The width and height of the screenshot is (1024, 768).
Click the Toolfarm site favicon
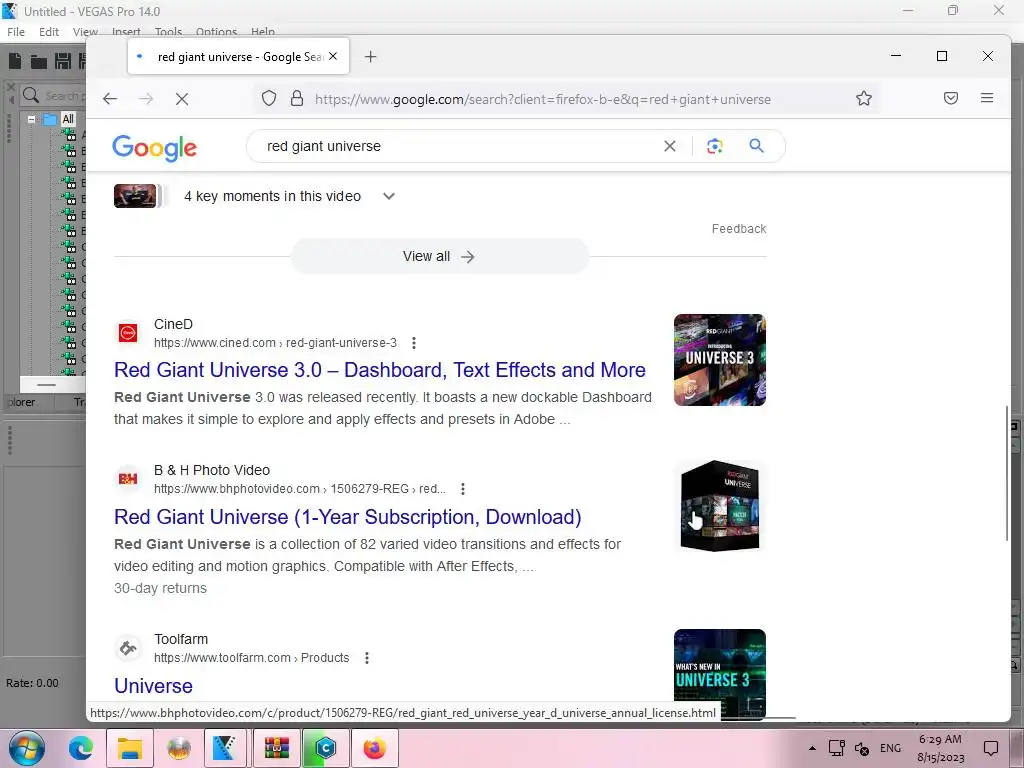pos(128,648)
